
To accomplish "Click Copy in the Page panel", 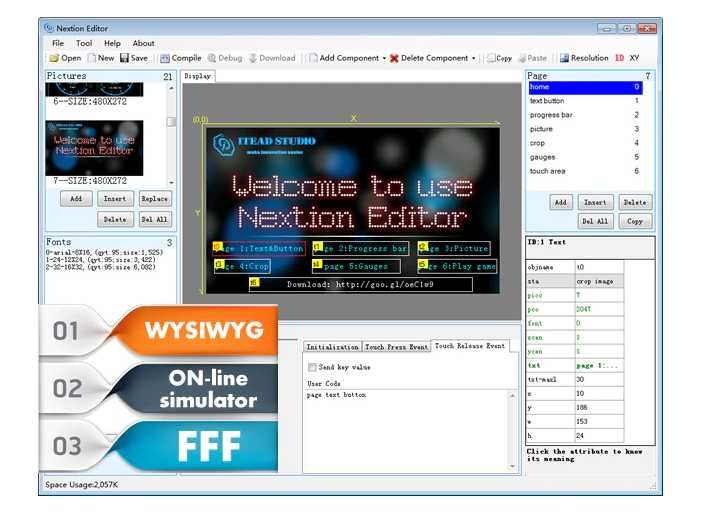I will [x=635, y=221].
